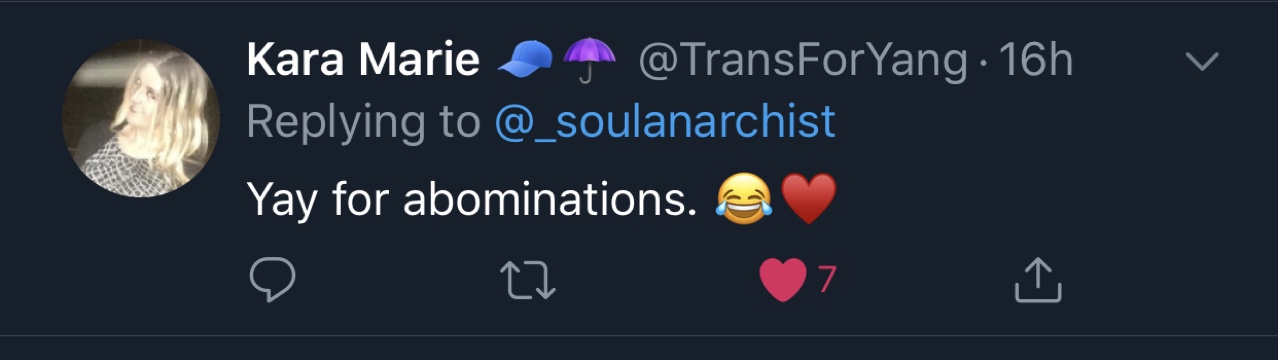Click the "Replying to" label
The width and height of the screenshot is (1278, 360).
(x=364, y=122)
